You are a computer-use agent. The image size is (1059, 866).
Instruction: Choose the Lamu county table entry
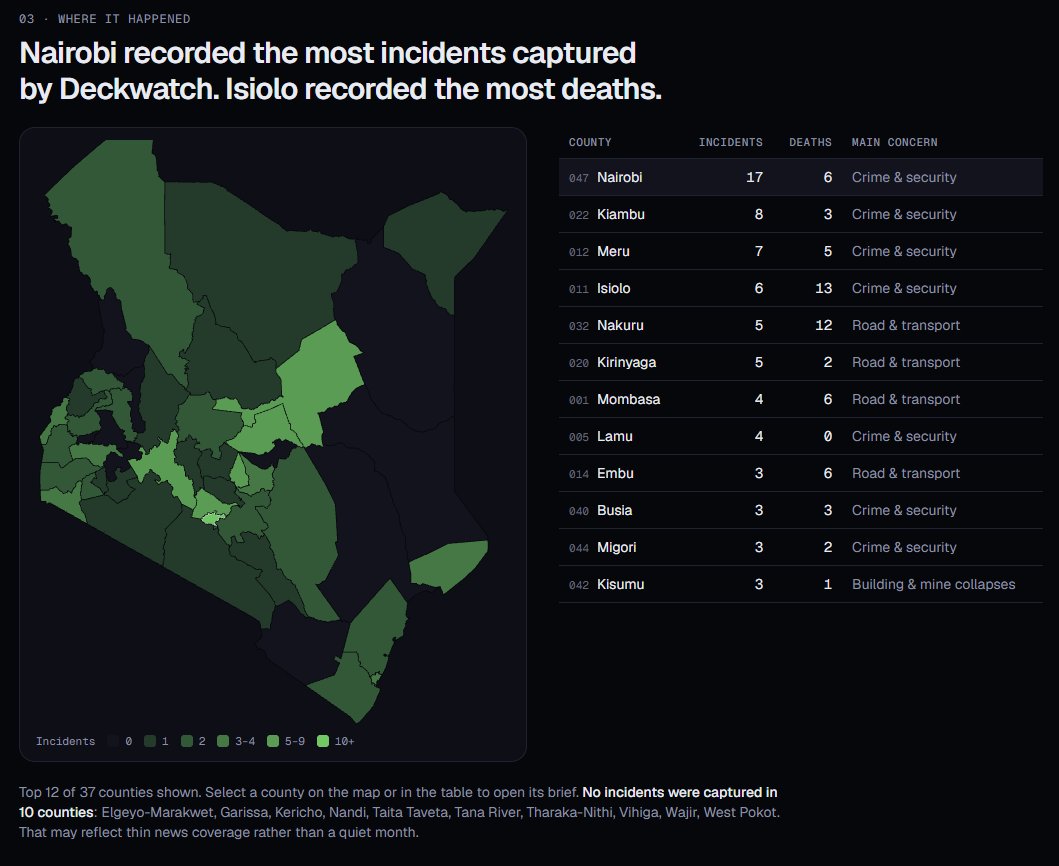pos(800,436)
